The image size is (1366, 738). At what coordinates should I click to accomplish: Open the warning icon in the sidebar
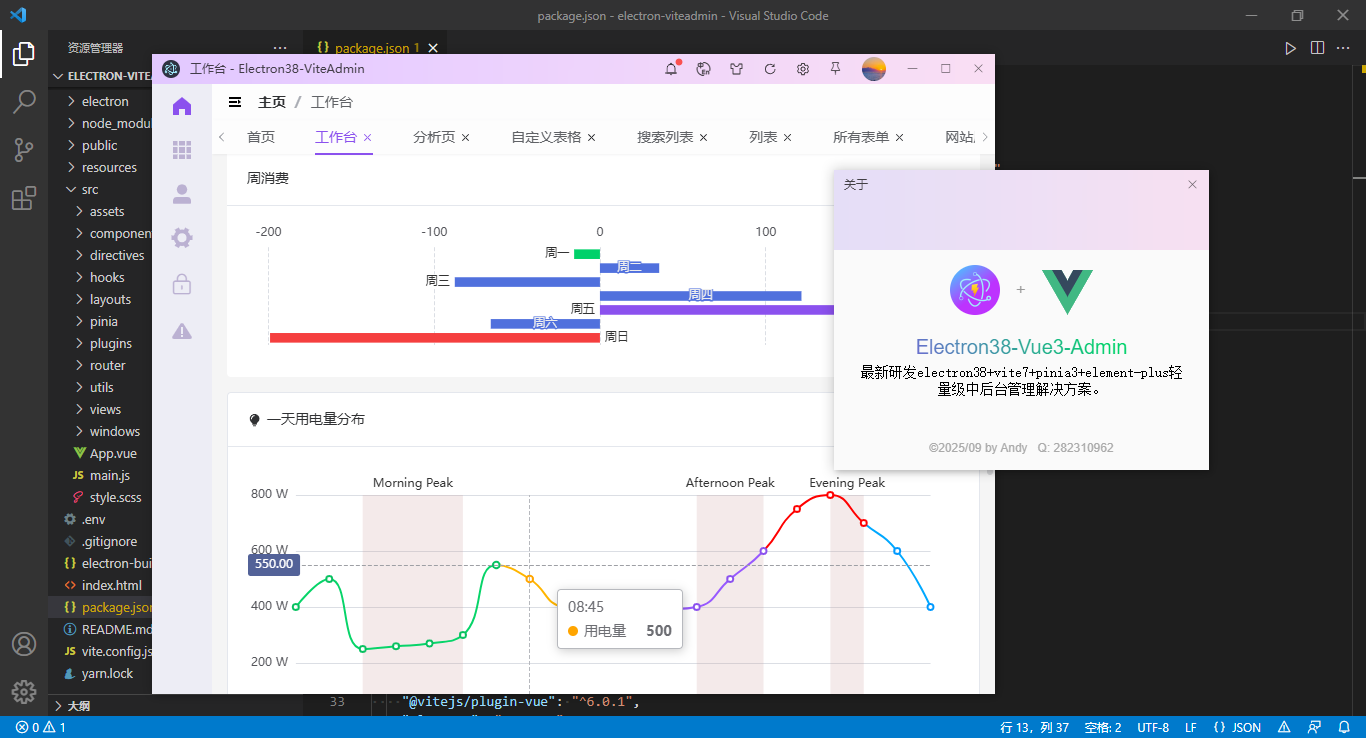pos(182,331)
